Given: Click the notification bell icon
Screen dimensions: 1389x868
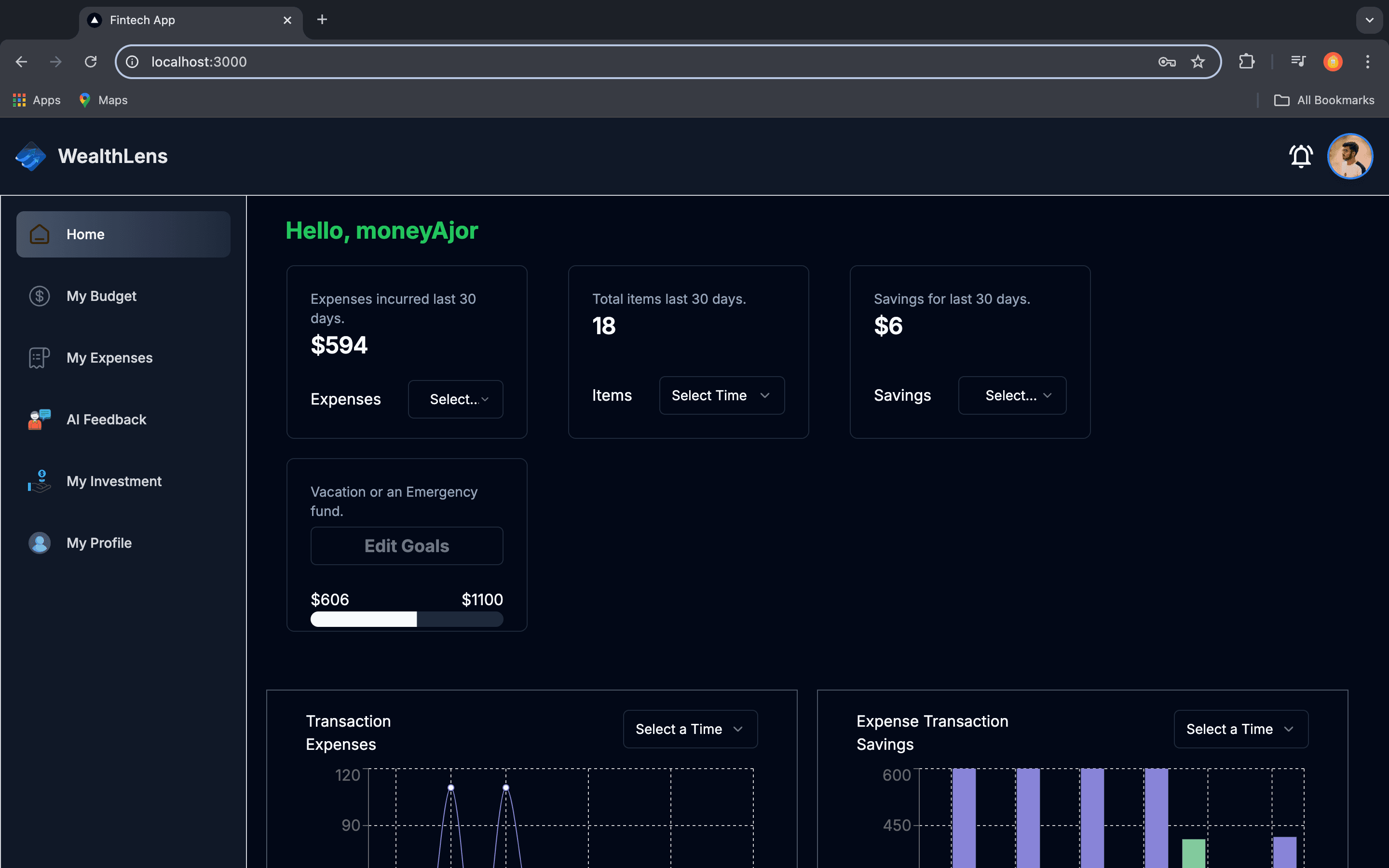Looking at the screenshot, I should click(1301, 156).
